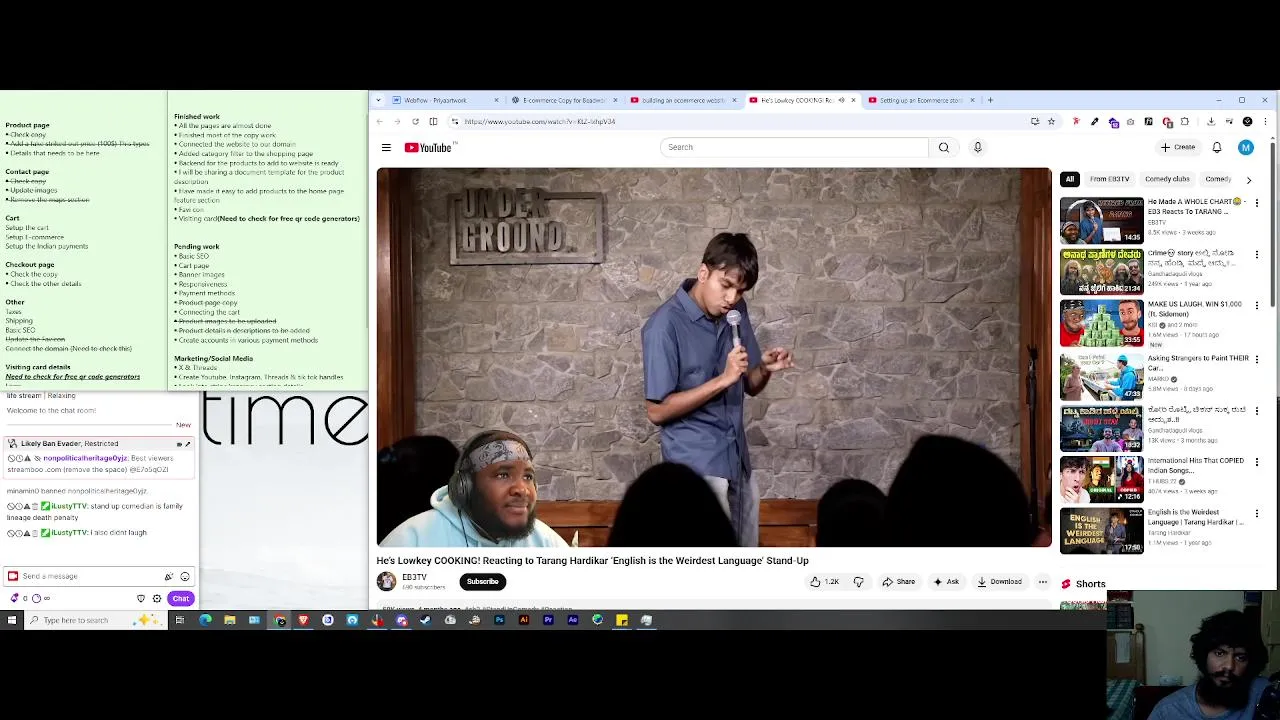Subscribe to the EB3TV channel

click(482, 582)
